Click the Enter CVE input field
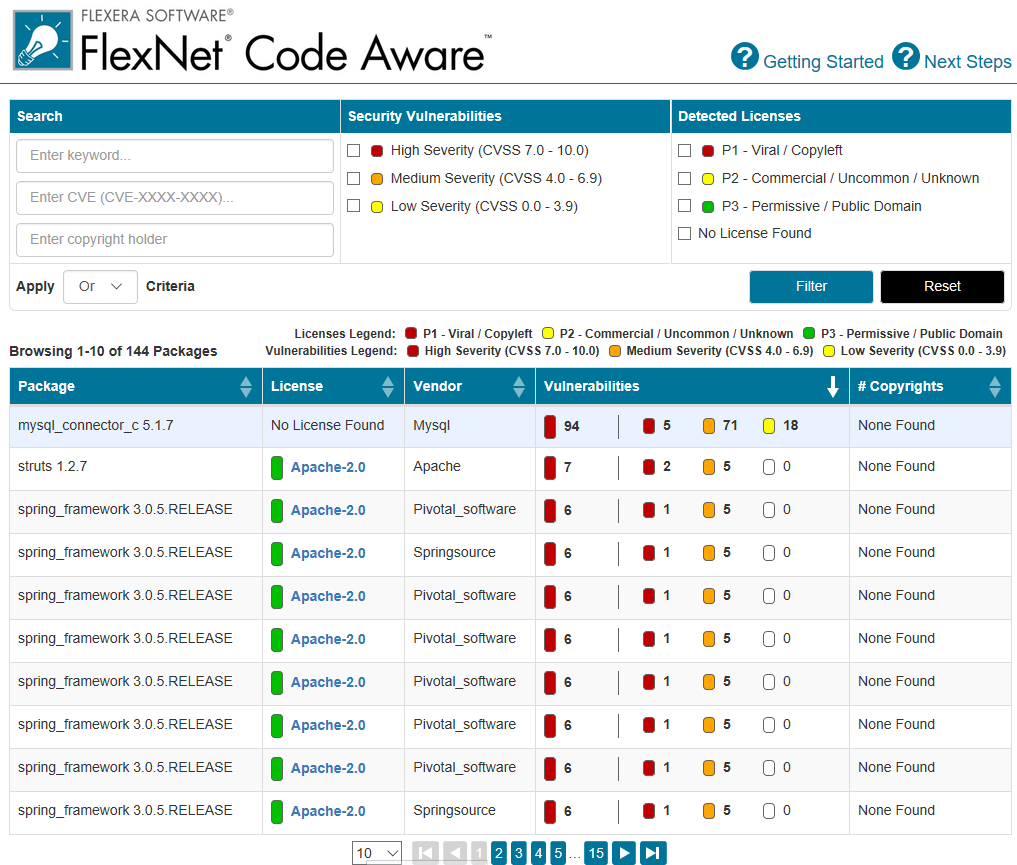Viewport: 1017px width, 865px height. tap(175, 198)
